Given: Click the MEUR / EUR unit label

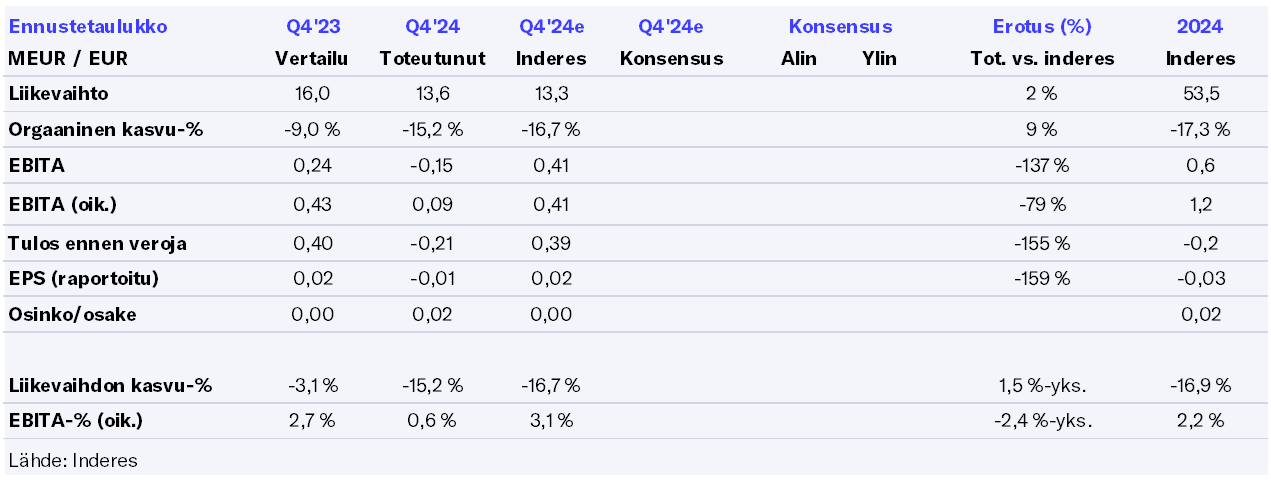Looking at the screenshot, I should coord(68,59).
